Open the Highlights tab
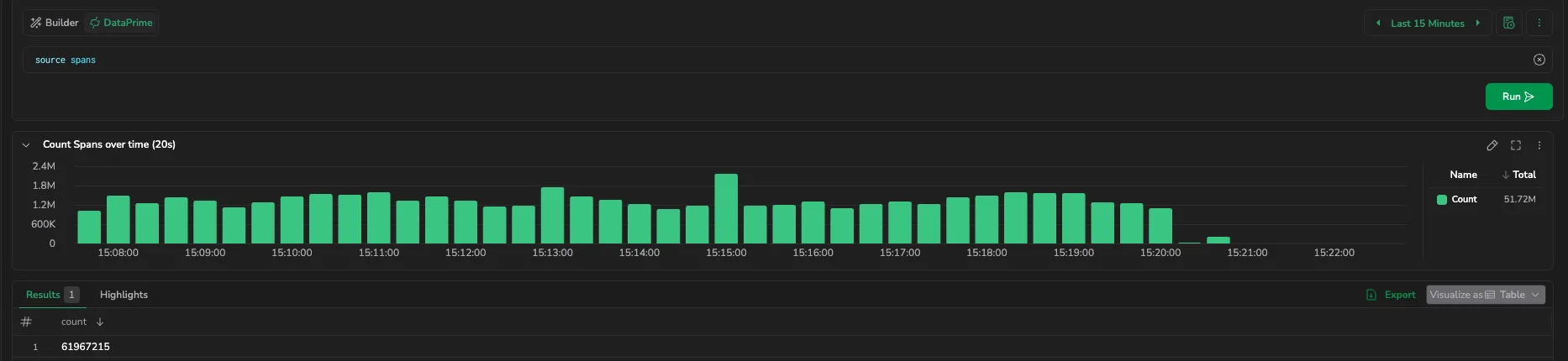 tap(124, 295)
